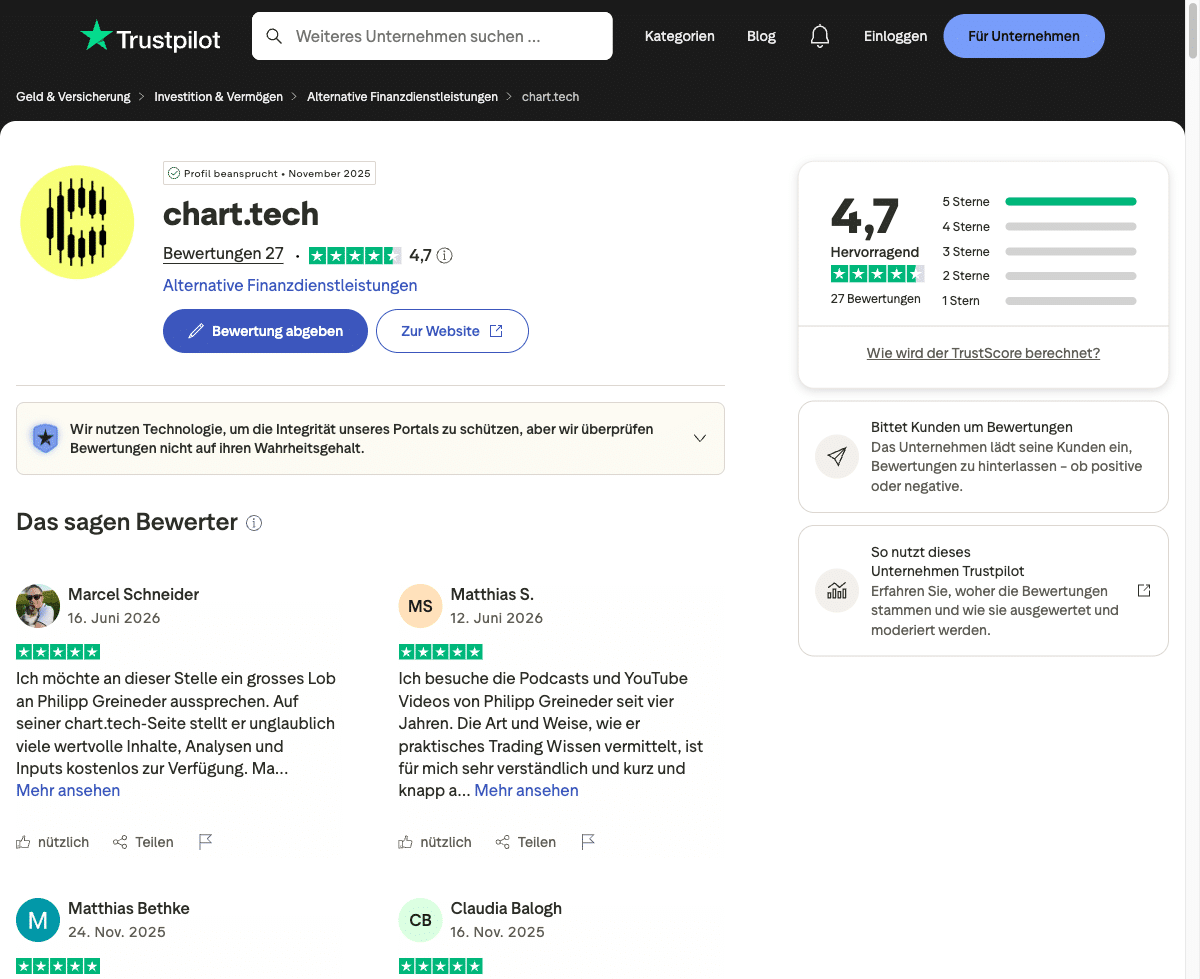Click Bewertungen 27 link
1200x979 pixels.
click(223, 254)
